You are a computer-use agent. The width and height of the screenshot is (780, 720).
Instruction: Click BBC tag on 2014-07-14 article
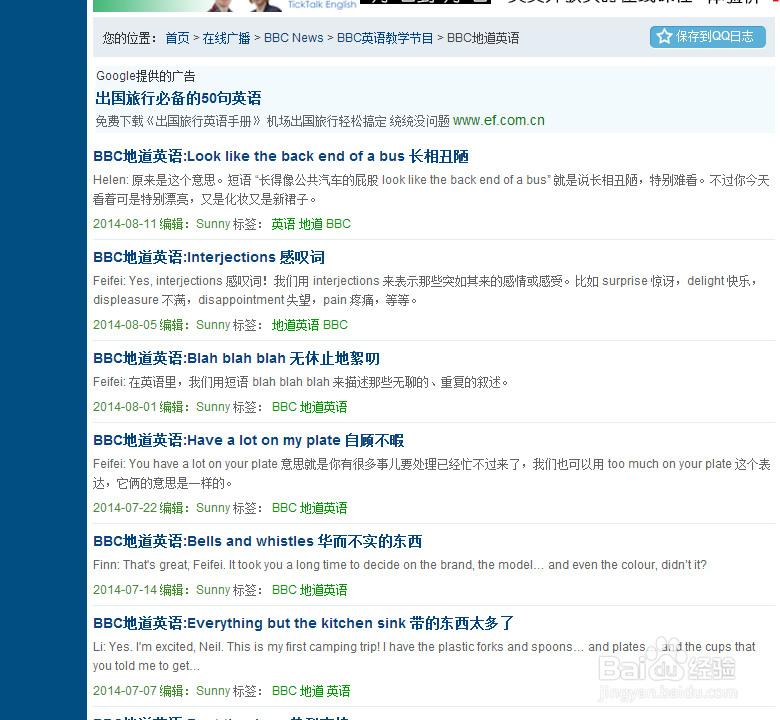click(x=285, y=590)
